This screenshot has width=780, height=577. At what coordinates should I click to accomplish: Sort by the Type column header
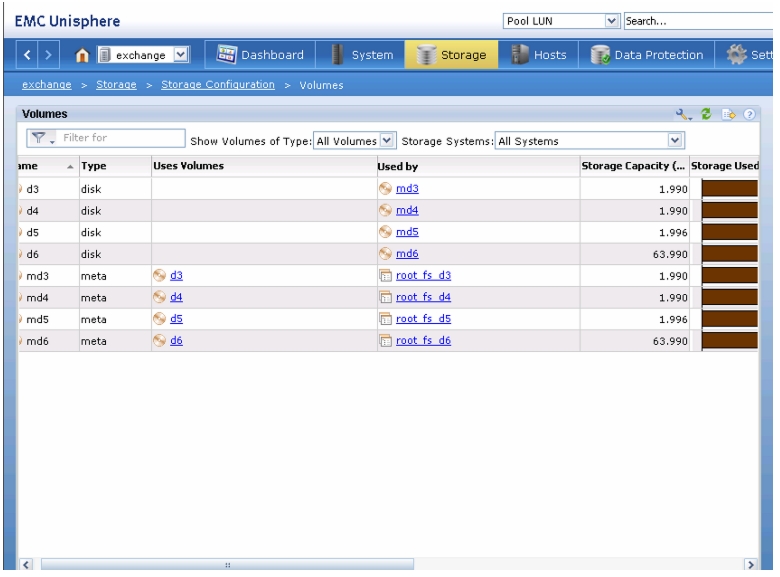pyautogui.click(x=115, y=166)
